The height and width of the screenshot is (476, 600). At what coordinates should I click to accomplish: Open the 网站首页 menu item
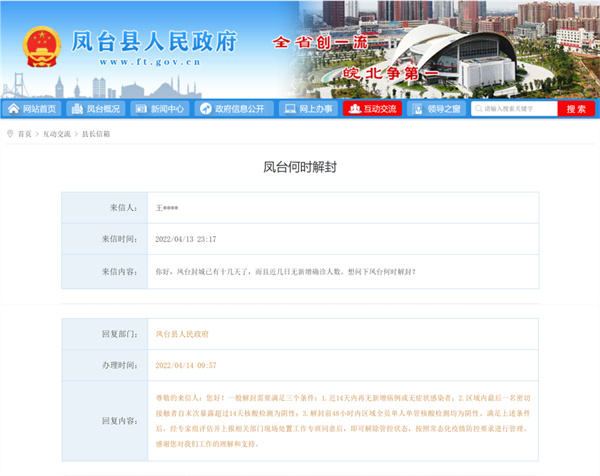pos(39,109)
